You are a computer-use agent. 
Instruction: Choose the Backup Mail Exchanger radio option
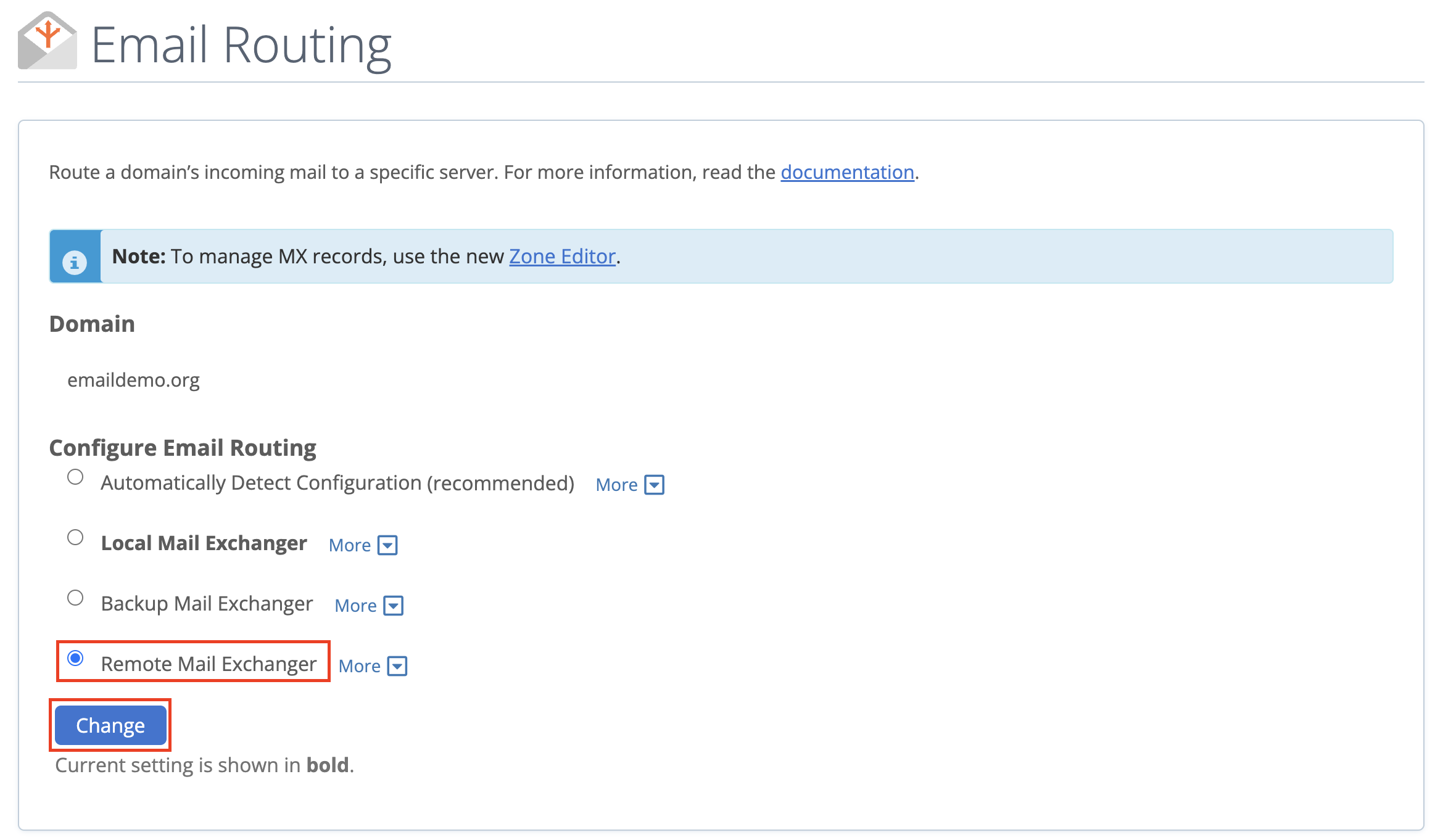tap(75, 598)
